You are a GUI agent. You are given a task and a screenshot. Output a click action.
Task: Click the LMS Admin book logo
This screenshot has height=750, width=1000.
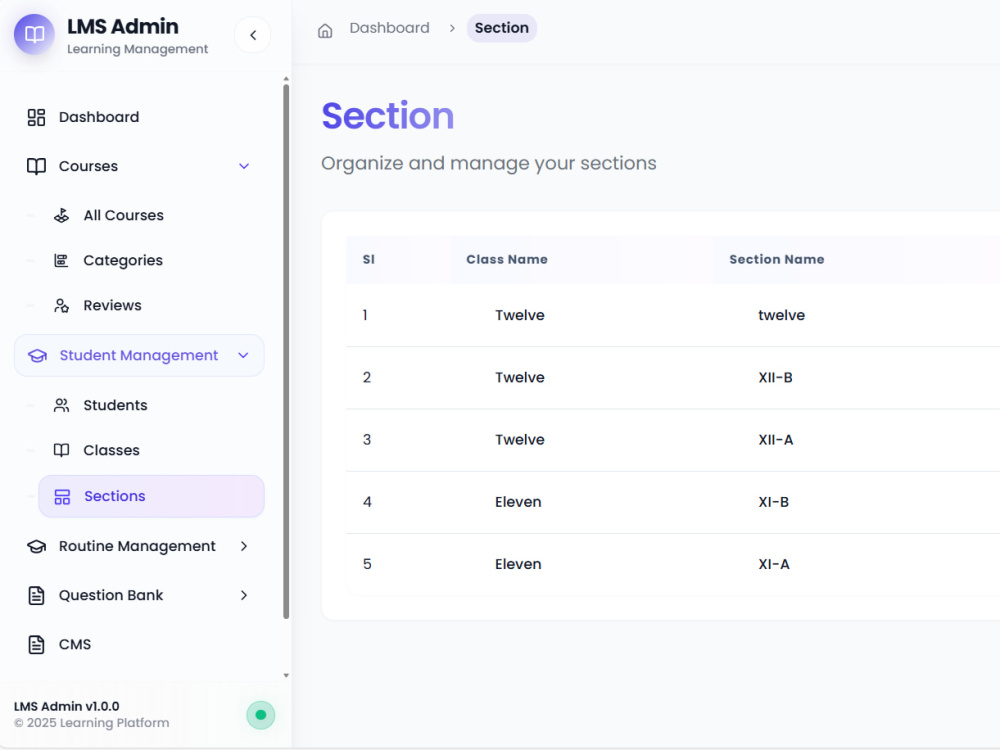[34, 34]
